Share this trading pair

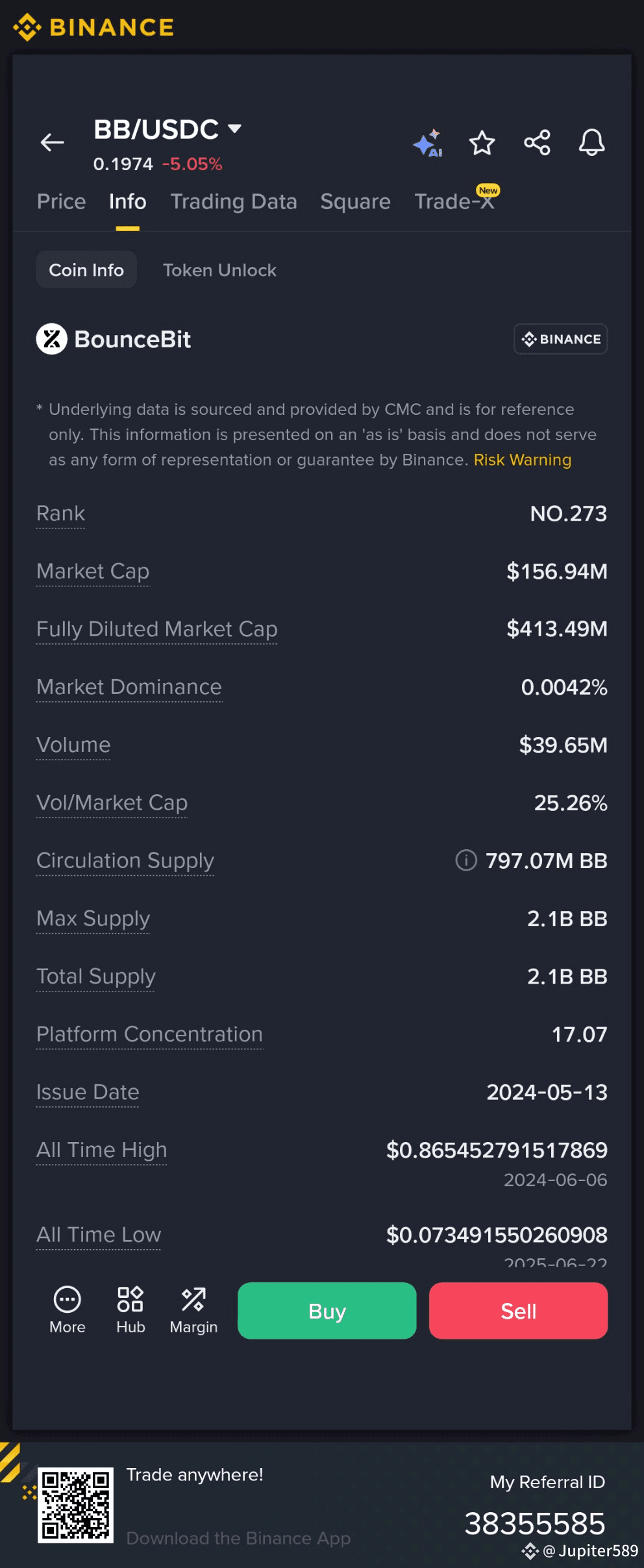tap(537, 143)
